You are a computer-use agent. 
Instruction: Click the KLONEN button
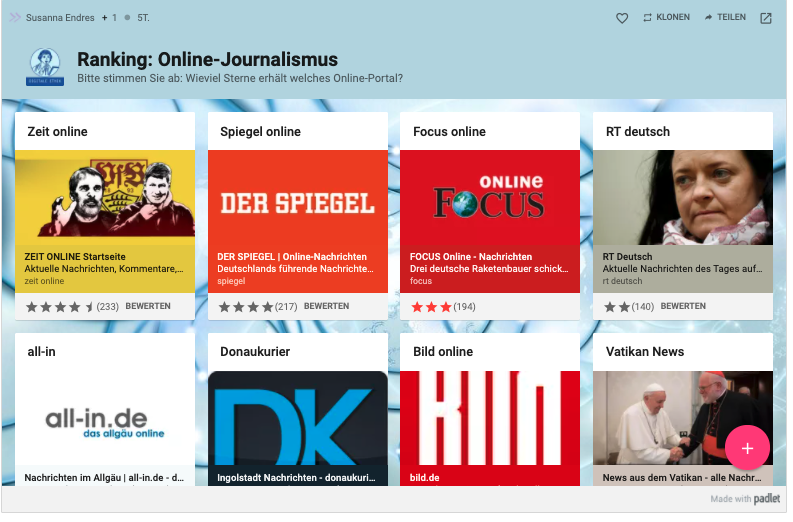point(666,17)
